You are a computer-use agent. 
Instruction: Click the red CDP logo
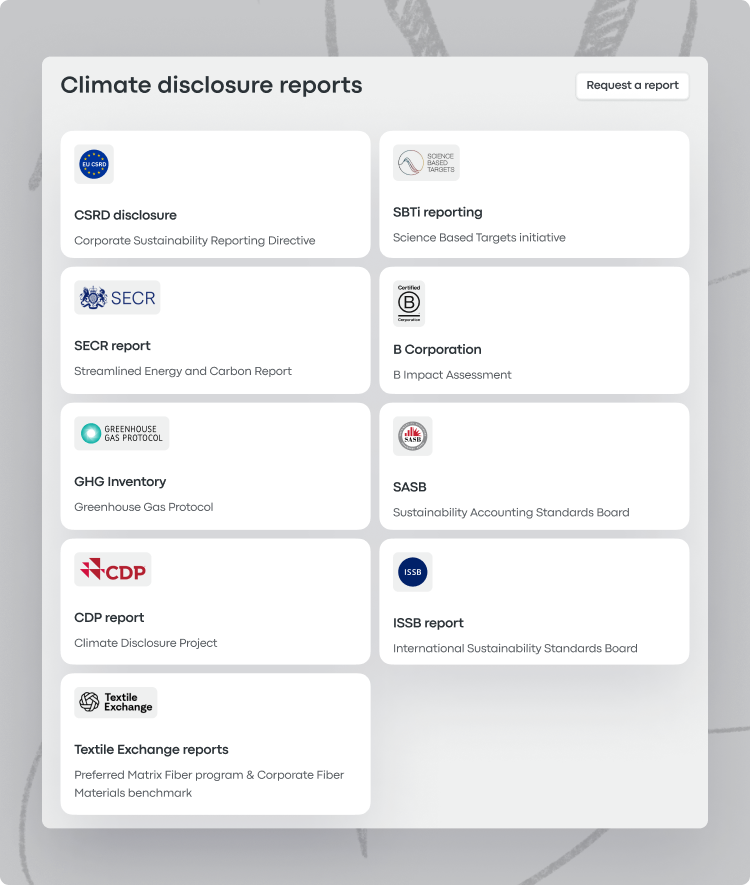point(113,569)
